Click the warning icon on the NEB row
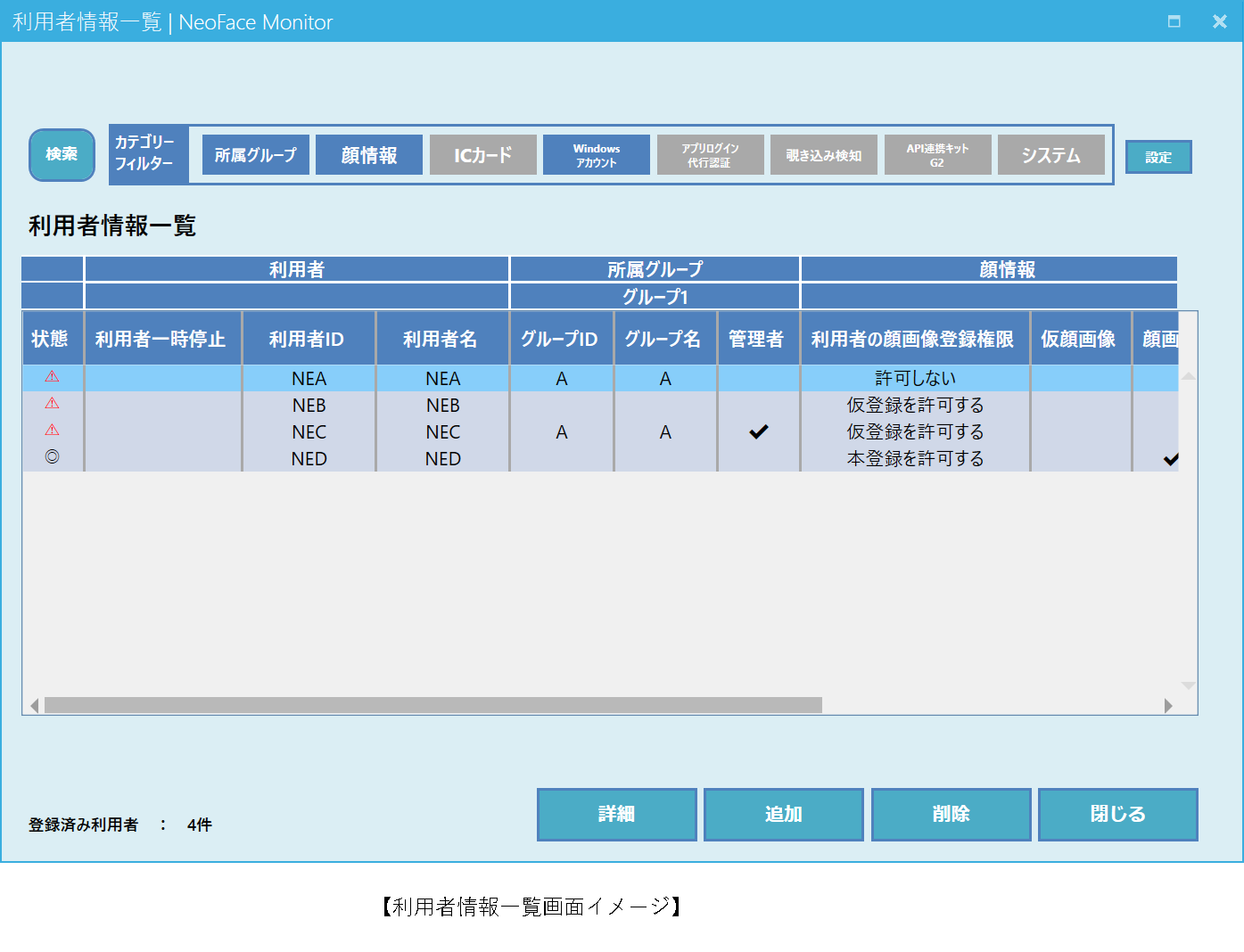 [52, 403]
